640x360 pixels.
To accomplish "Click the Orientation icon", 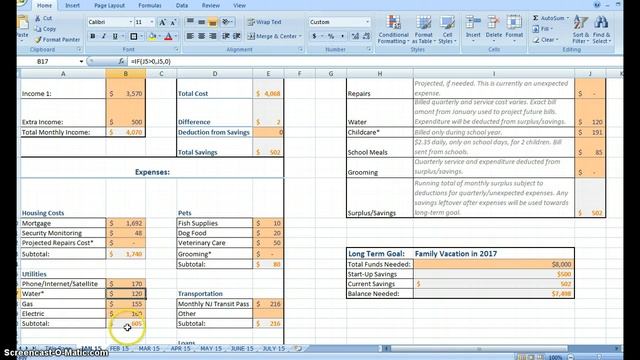I will [x=227, y=22].
